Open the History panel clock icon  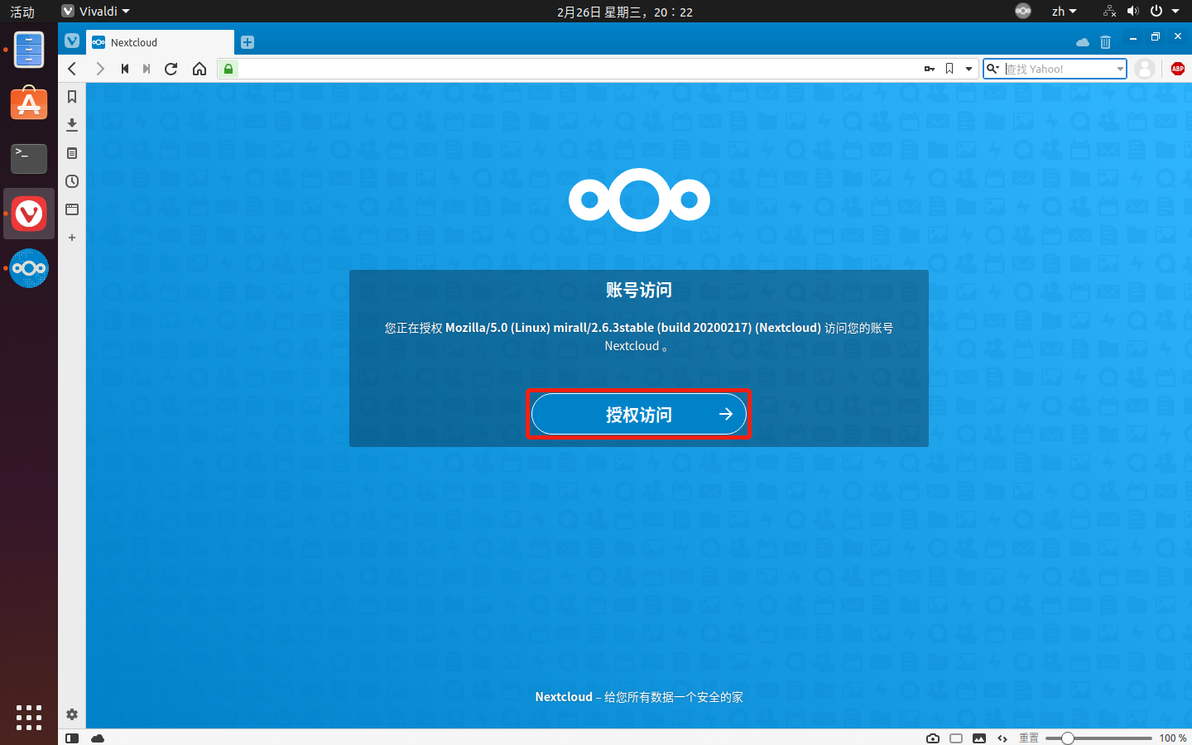pyautogui.click(x=72, y=181)
